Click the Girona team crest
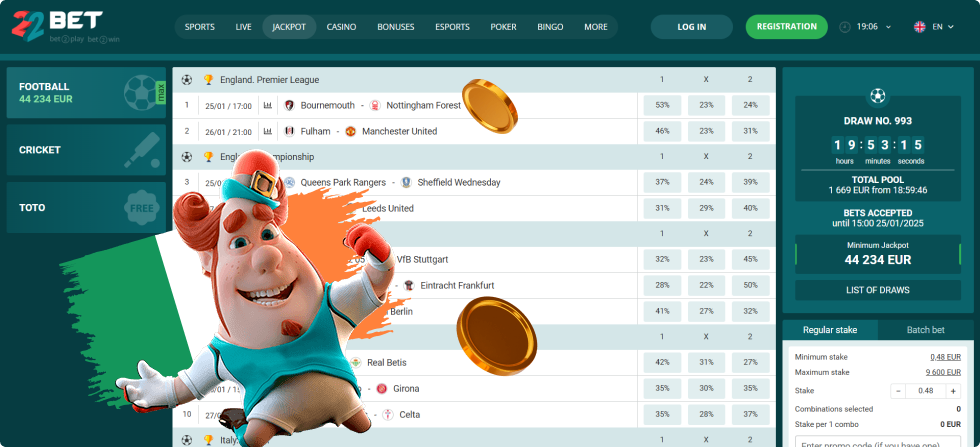Viewport: 980px width, 447px height. coord(382,388)
